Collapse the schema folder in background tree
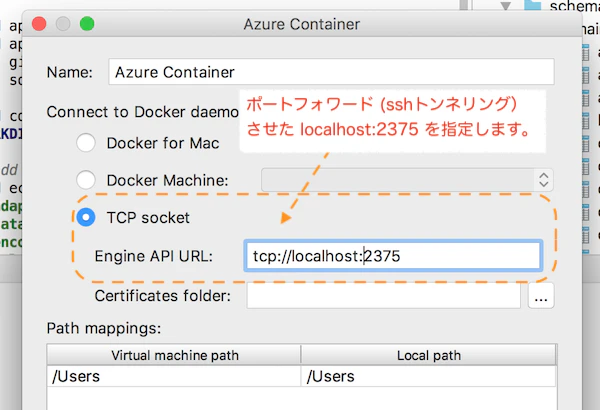Screen dimensions: 600x410 [x=506, y=6]
